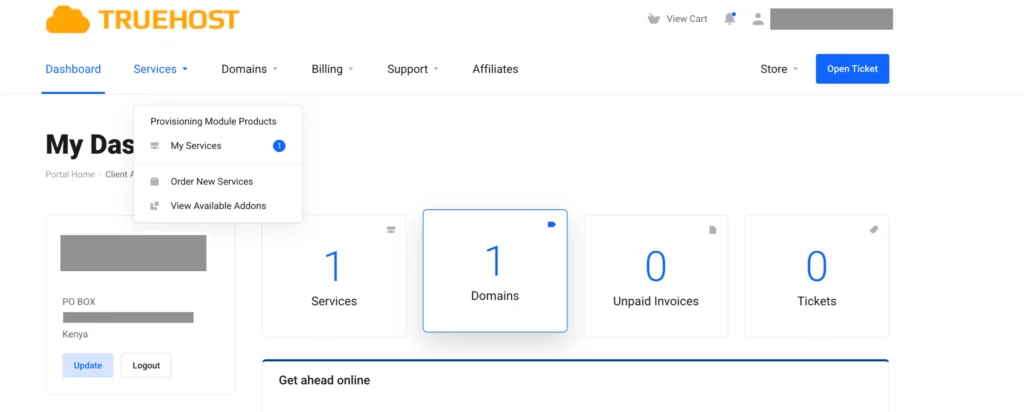Viewport: 1024px width, 412px height.
Task: Expand the Domains dropdown menu
Action: [x=249, y=69]
